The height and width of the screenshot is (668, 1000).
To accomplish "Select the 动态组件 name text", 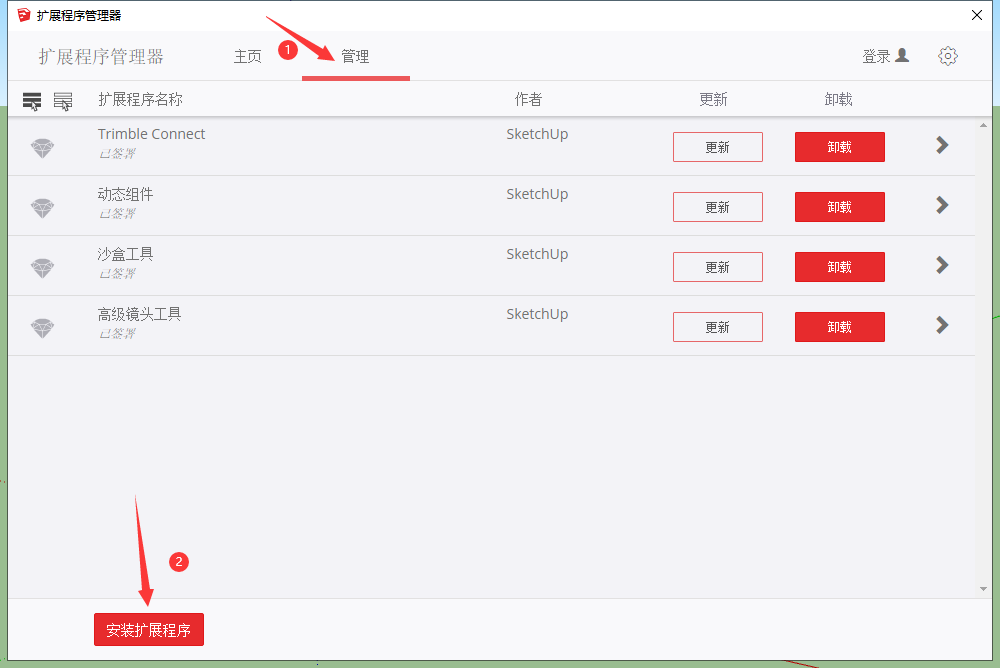I will pos(125,194).
